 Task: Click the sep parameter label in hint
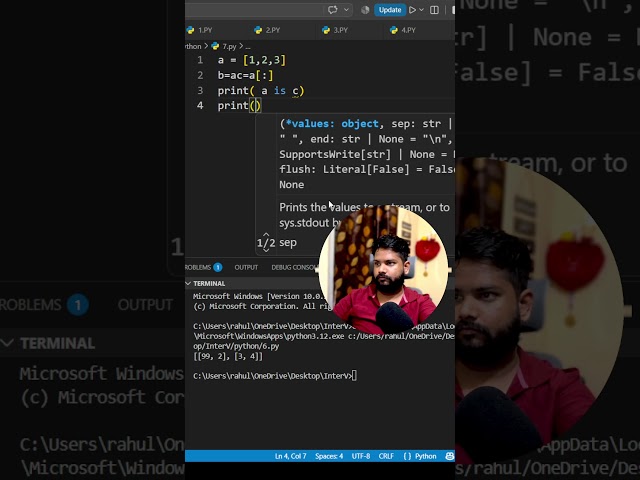[x=288, y=243]
